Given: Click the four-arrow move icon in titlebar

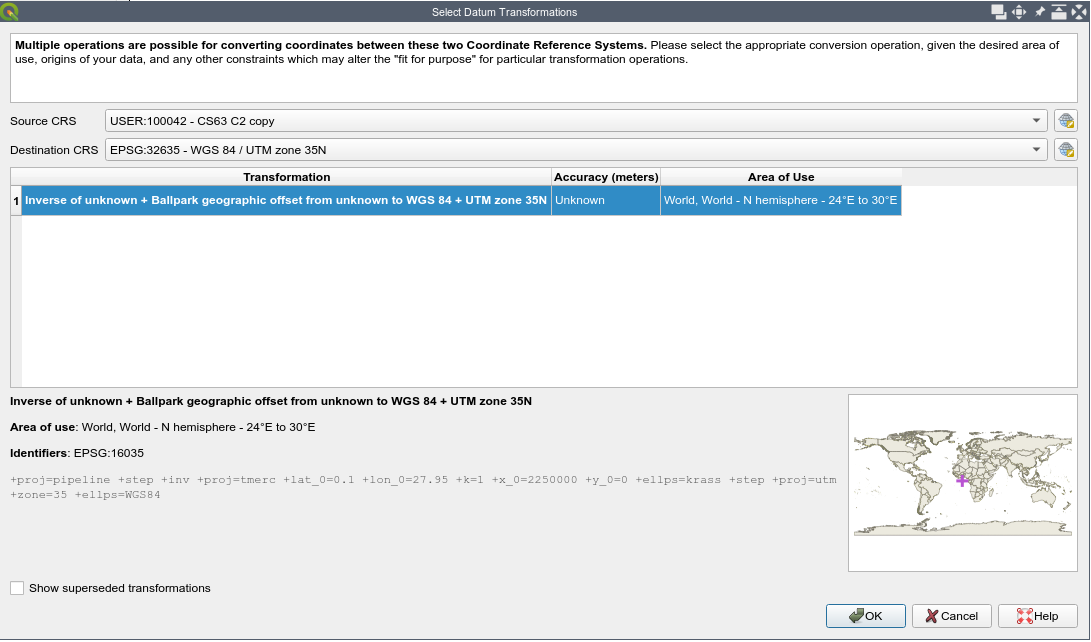Looking at the screenshot, I should 1019,11.
